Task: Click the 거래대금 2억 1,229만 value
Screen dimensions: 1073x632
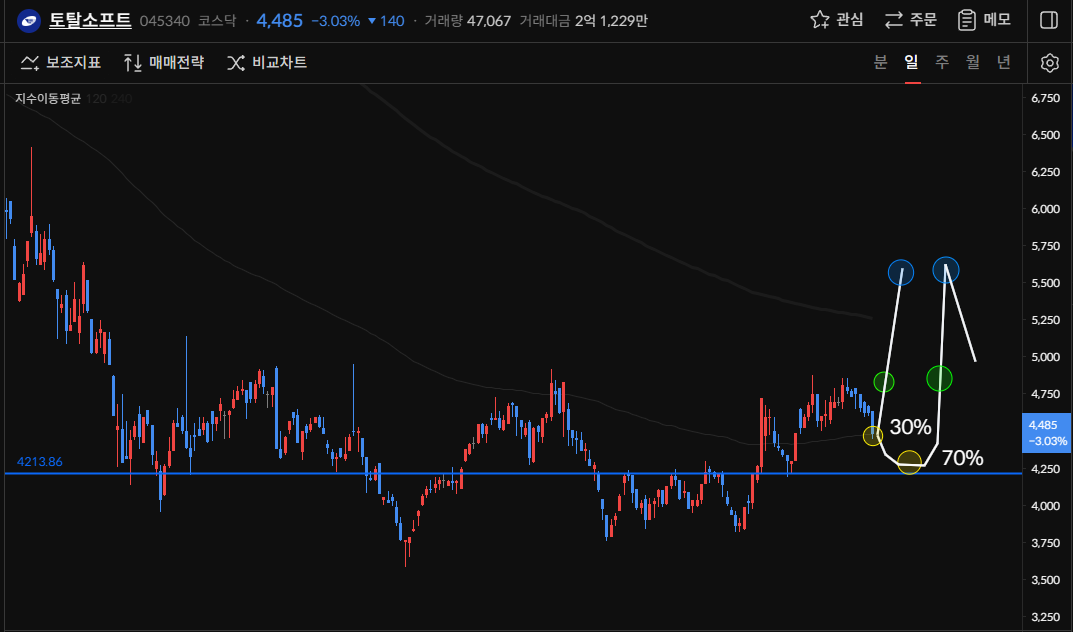Action: tap(584, 21)
